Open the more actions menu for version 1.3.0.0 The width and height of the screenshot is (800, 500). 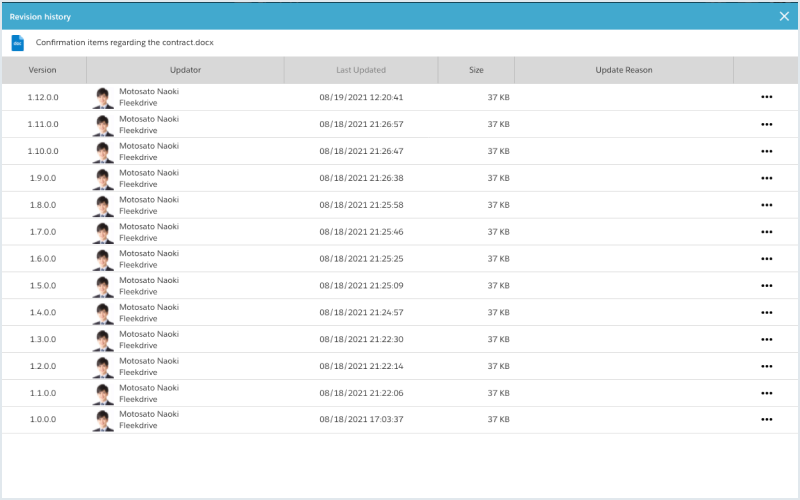(766, 339)
